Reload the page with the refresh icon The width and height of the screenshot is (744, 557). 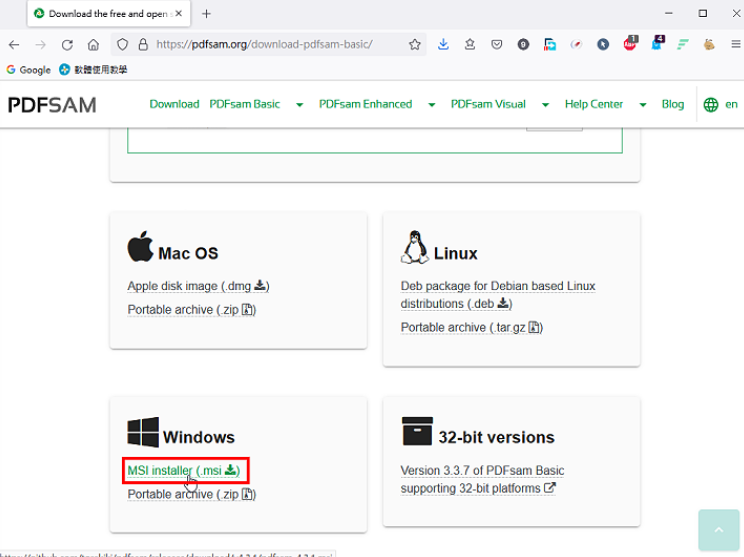(x=67, y=45)
